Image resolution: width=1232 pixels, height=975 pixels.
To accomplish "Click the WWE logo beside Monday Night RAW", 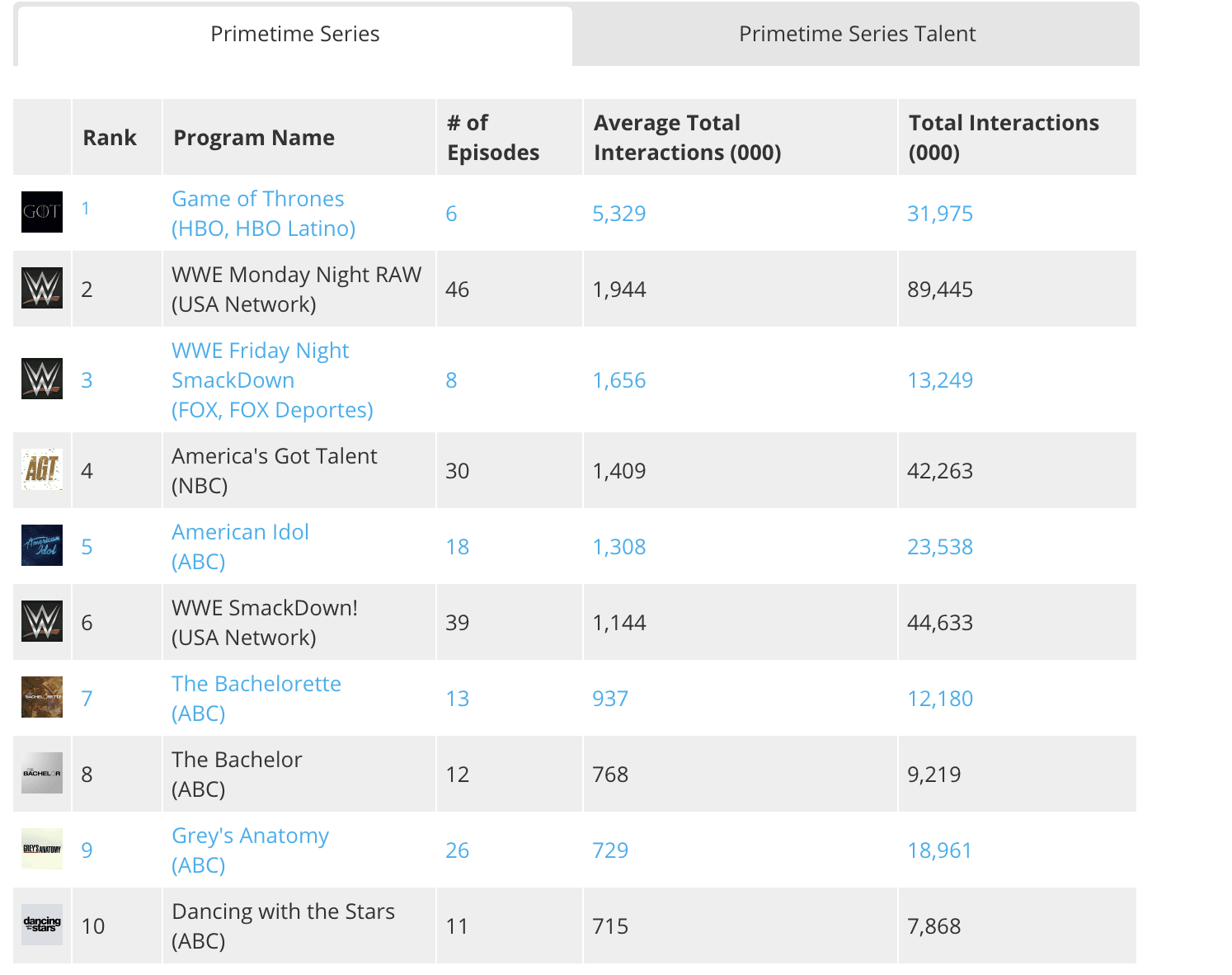I will tap(42, 288).
